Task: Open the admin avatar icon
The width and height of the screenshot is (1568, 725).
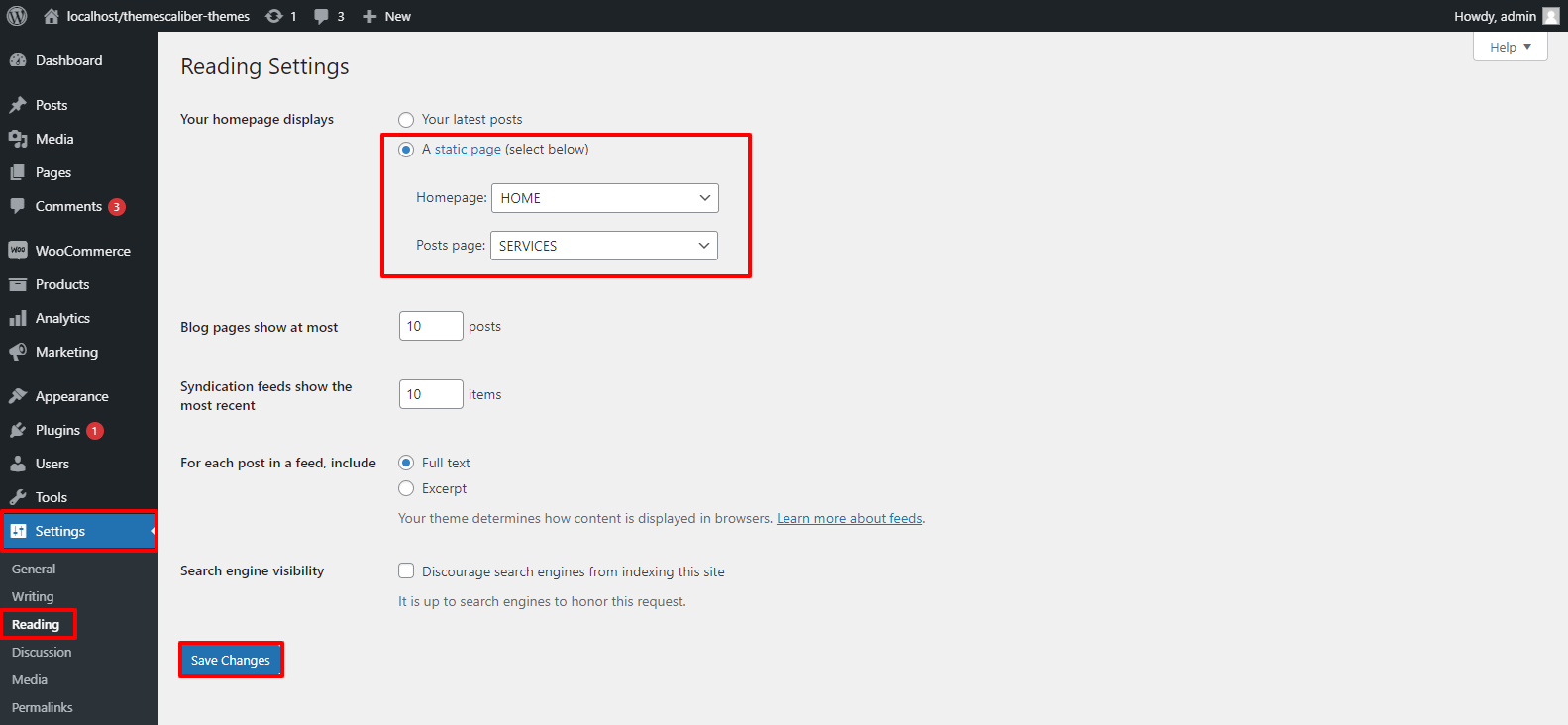Action: coord(1551,16)
